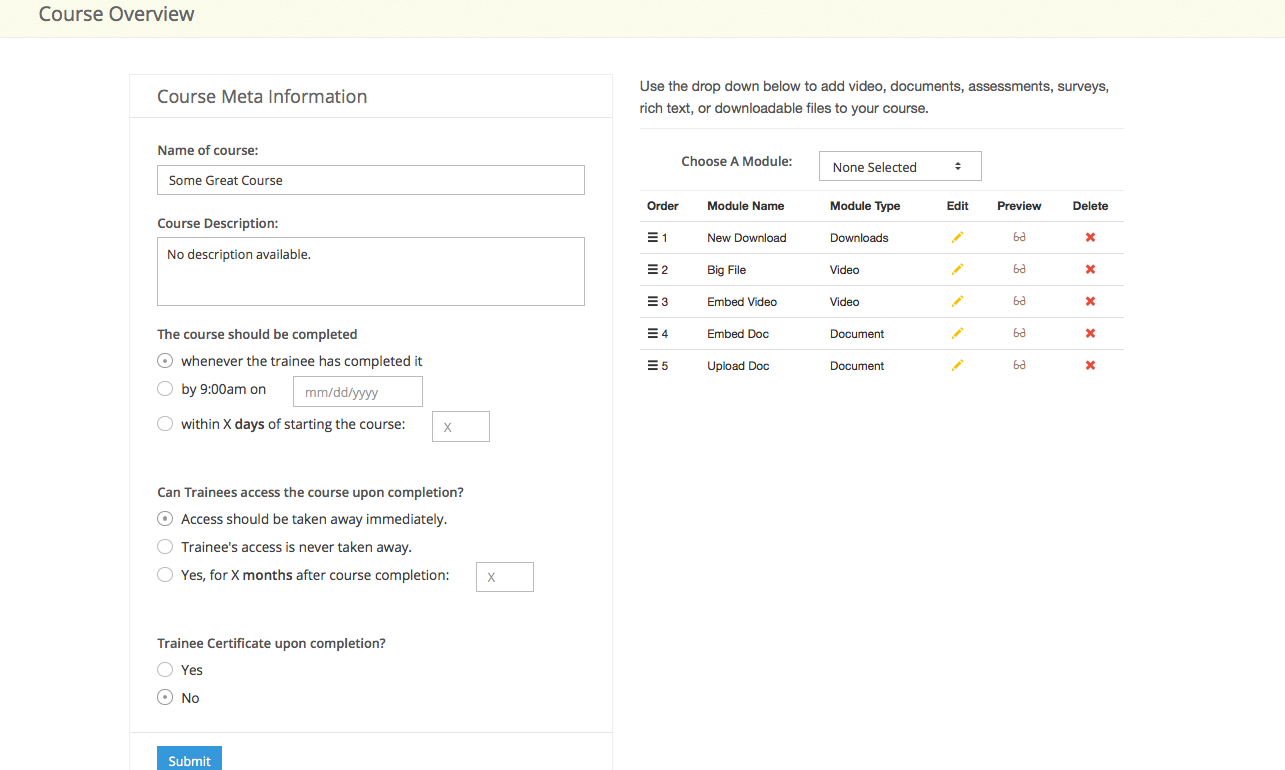This screenshot has width=1285, height=770.
Task: Edit the Embed Doc module
Action: point(957,333)
